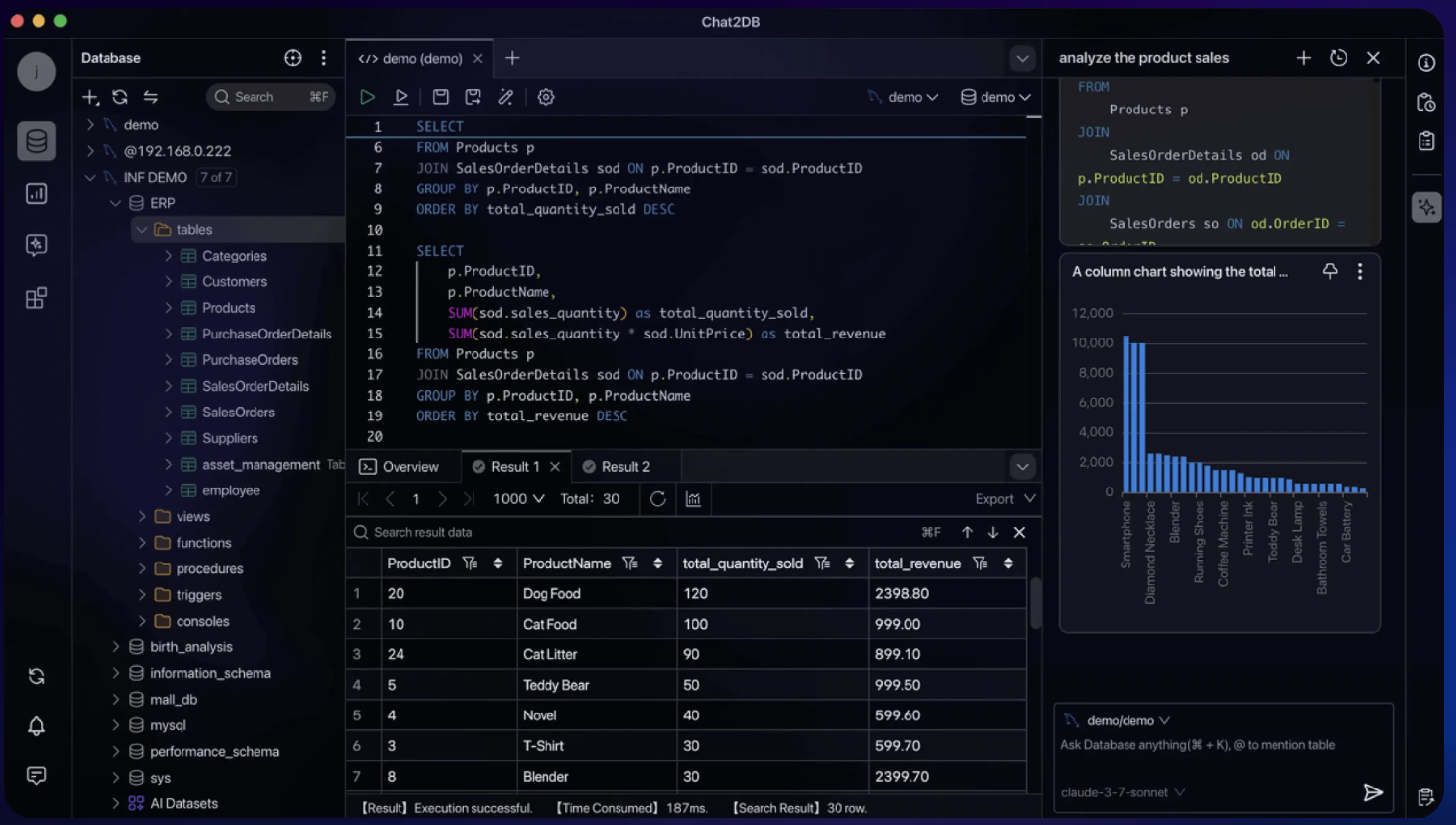Screen dimensions: 1456x825
Task: Save the console with floppy disk icon
Action: pos(441,97)
